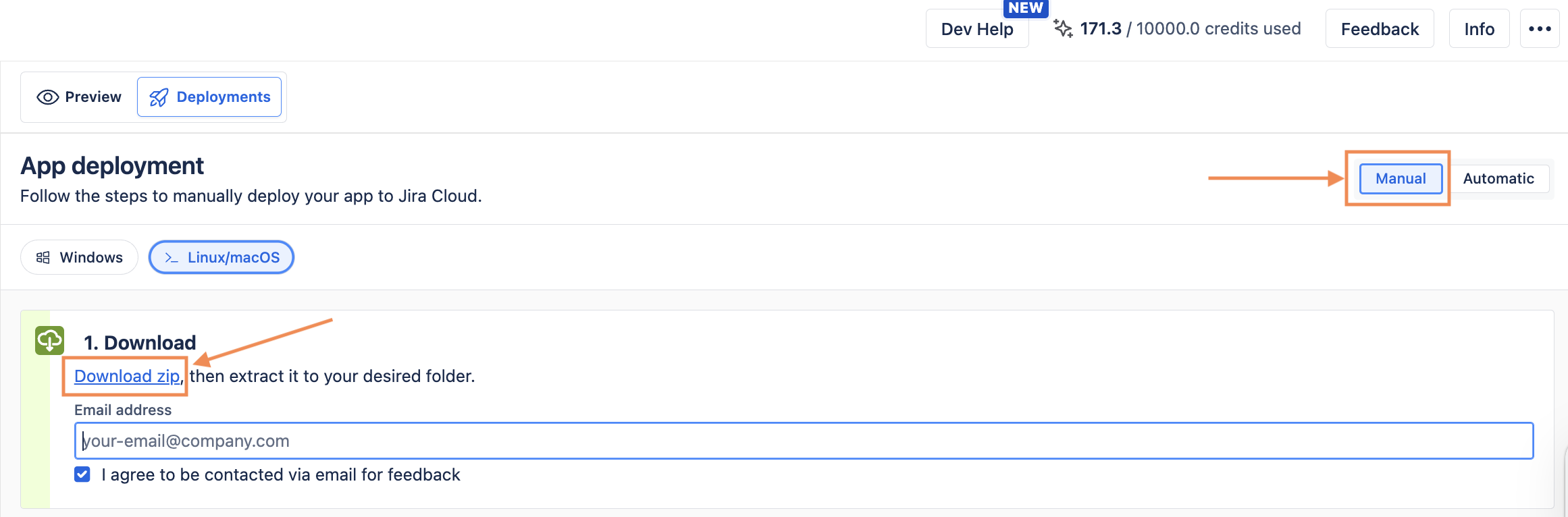1568x517 pixels.
Task: Click the App deployment heading
Action: 112,165
